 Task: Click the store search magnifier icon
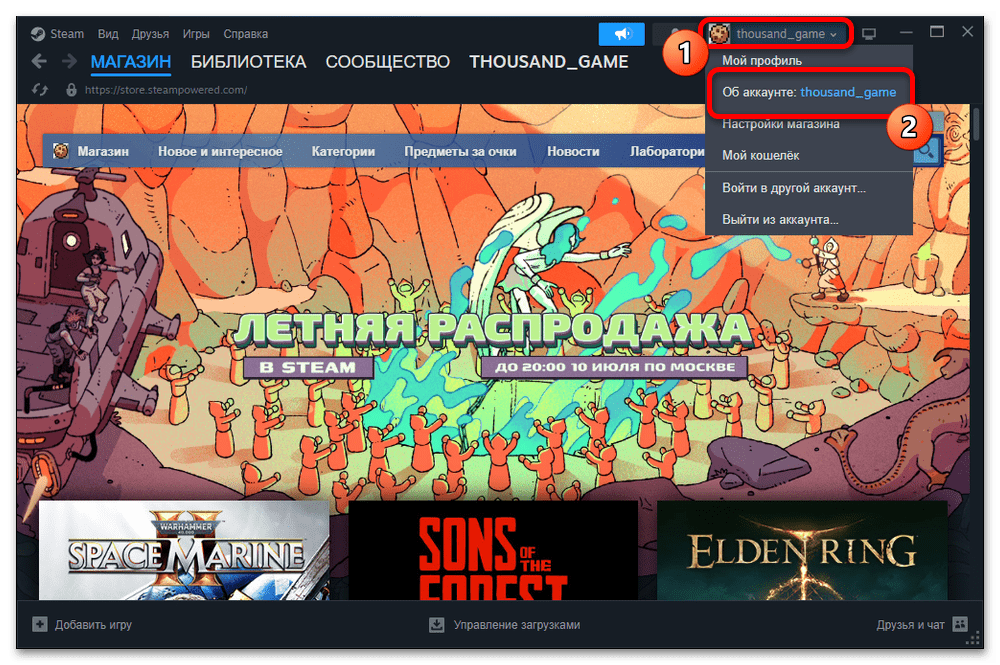[926, 151]
